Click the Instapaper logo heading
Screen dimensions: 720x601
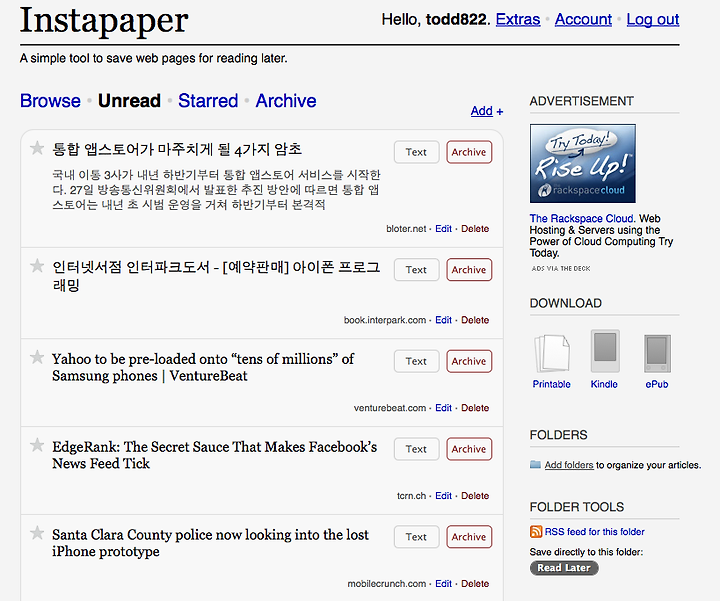coord(104,21)
